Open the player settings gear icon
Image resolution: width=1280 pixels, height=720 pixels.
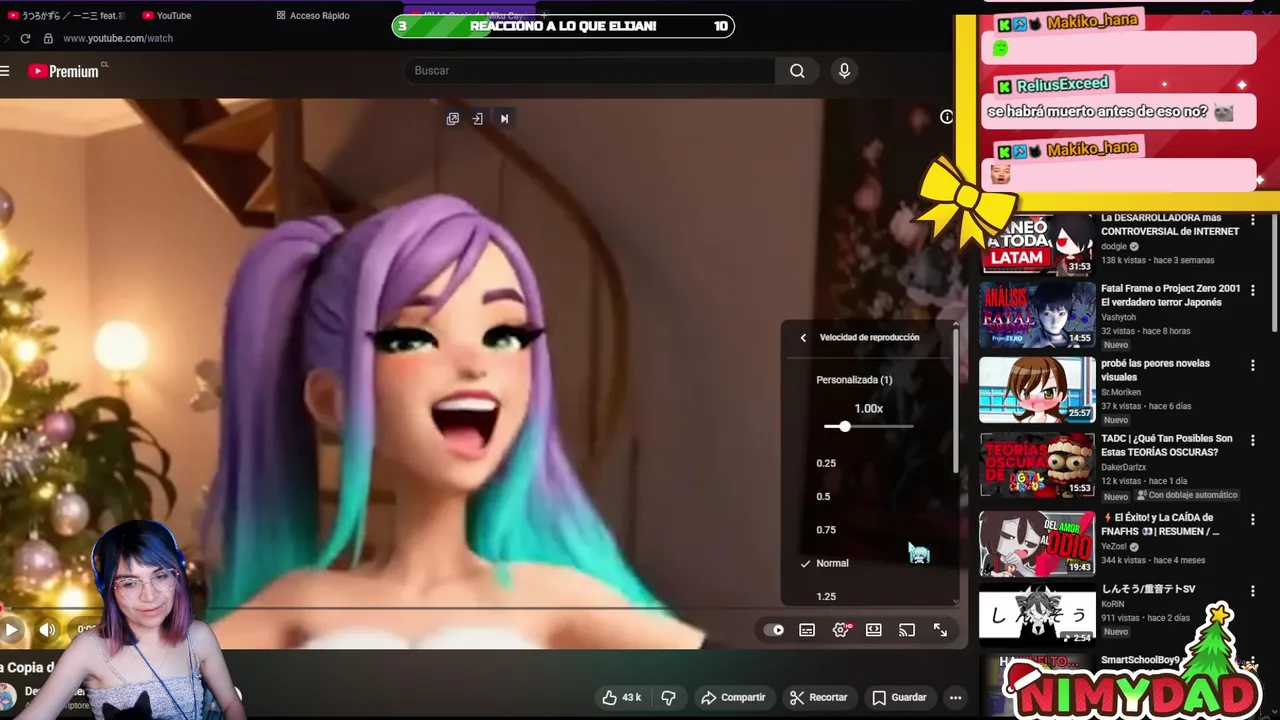(841, 630)
